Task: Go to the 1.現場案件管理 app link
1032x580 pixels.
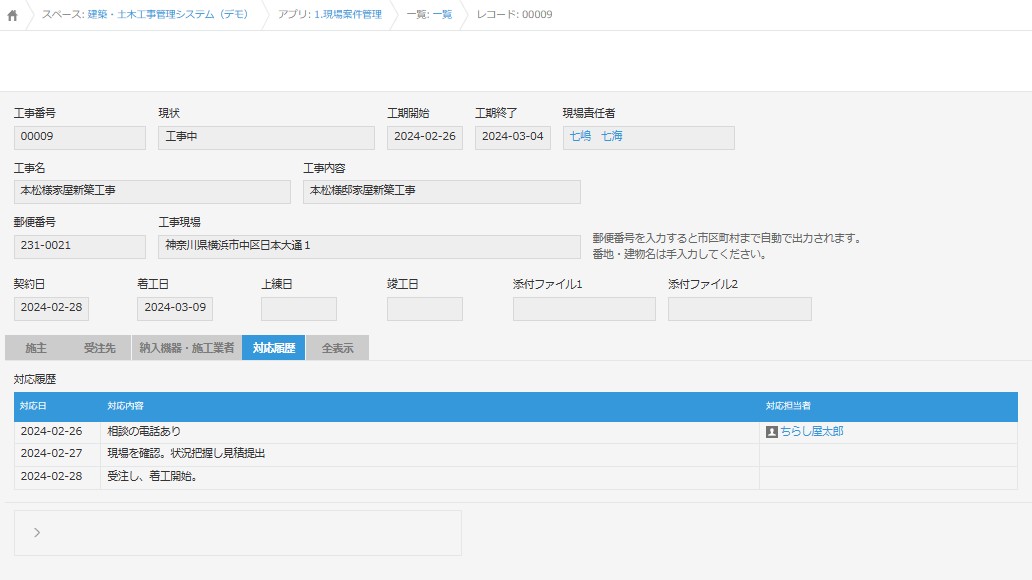Action: 347,15
